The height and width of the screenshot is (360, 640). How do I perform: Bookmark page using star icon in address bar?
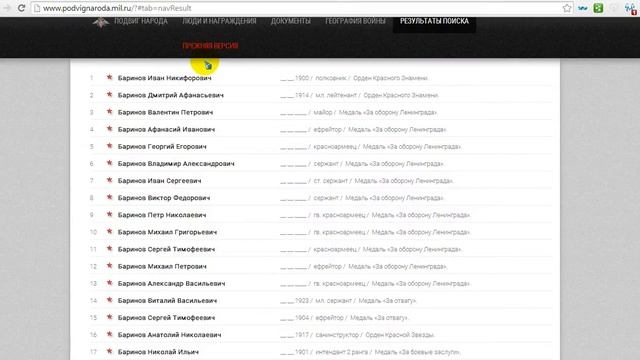pos(567,8)
